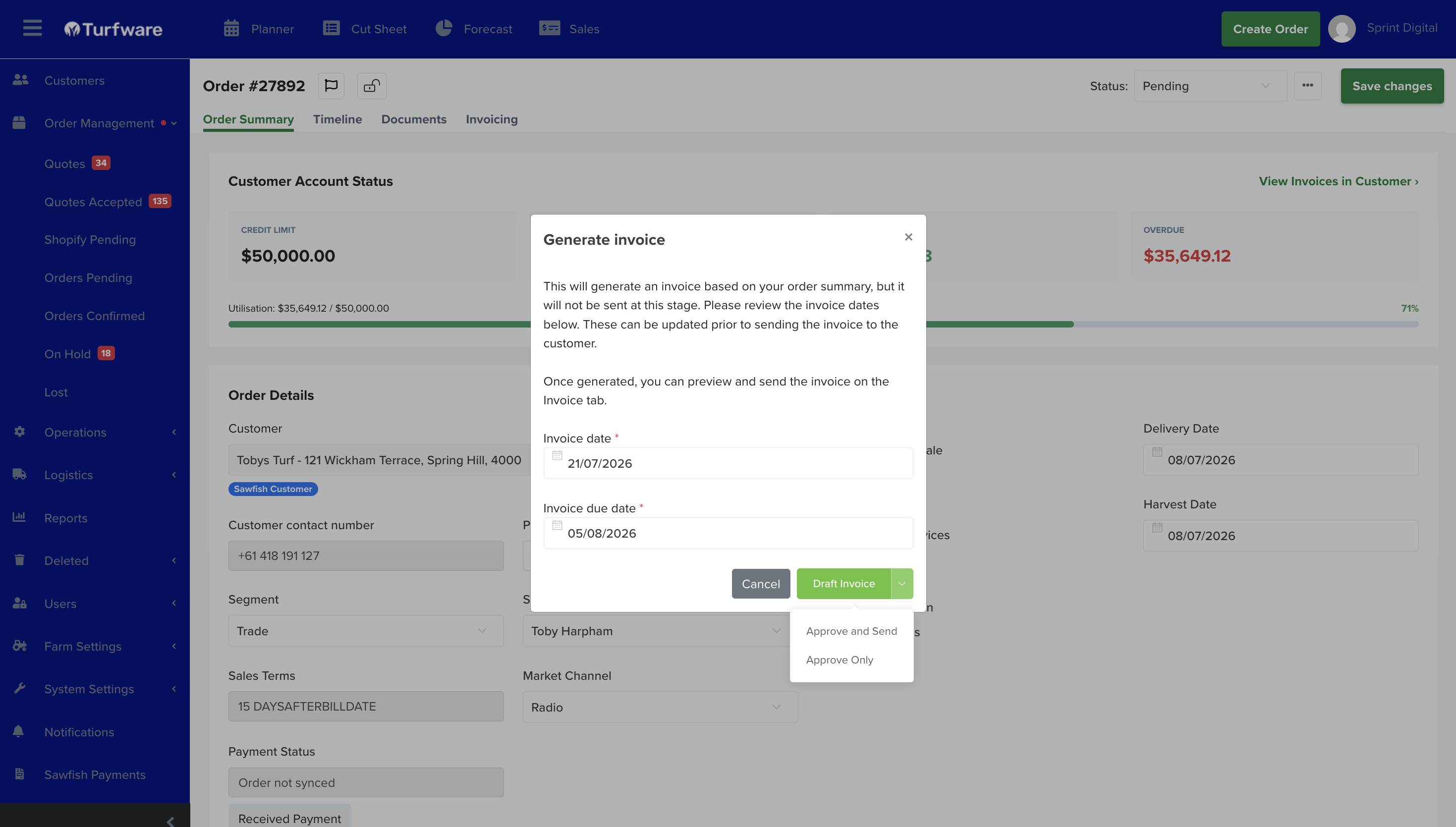1456x827 pixels.
Task: Click the Save changes button
Action: point(1392,86)
